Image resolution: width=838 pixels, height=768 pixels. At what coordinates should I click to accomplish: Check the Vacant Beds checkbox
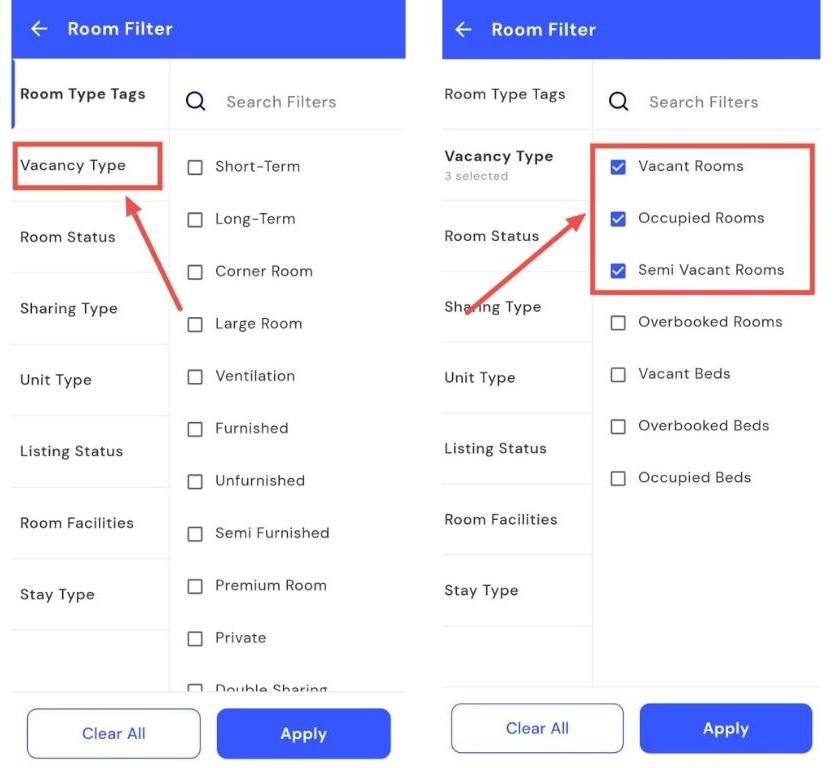pyautogui.click(x=618, y=374)
